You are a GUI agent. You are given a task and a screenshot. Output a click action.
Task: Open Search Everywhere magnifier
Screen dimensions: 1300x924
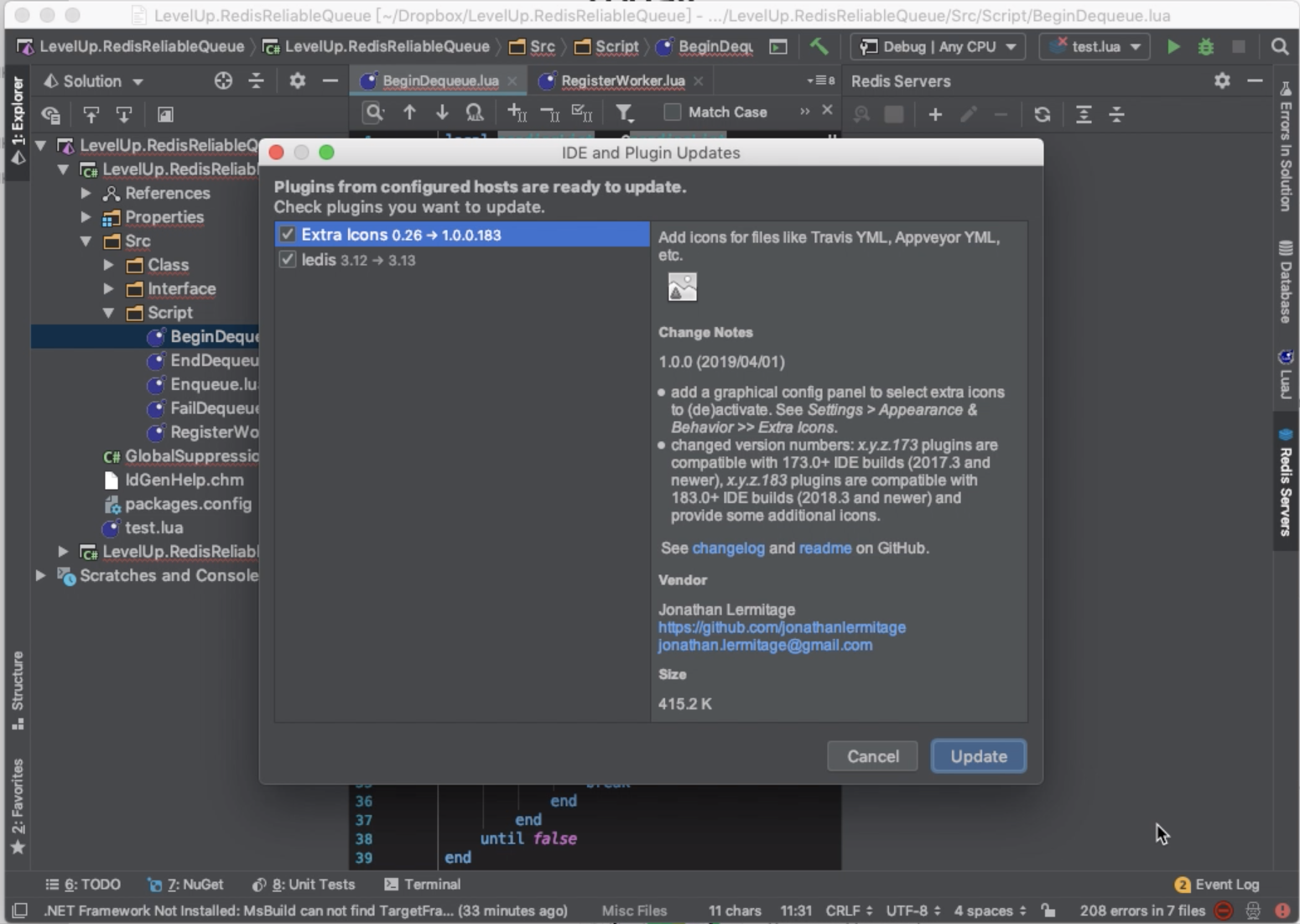(1280, 47)
